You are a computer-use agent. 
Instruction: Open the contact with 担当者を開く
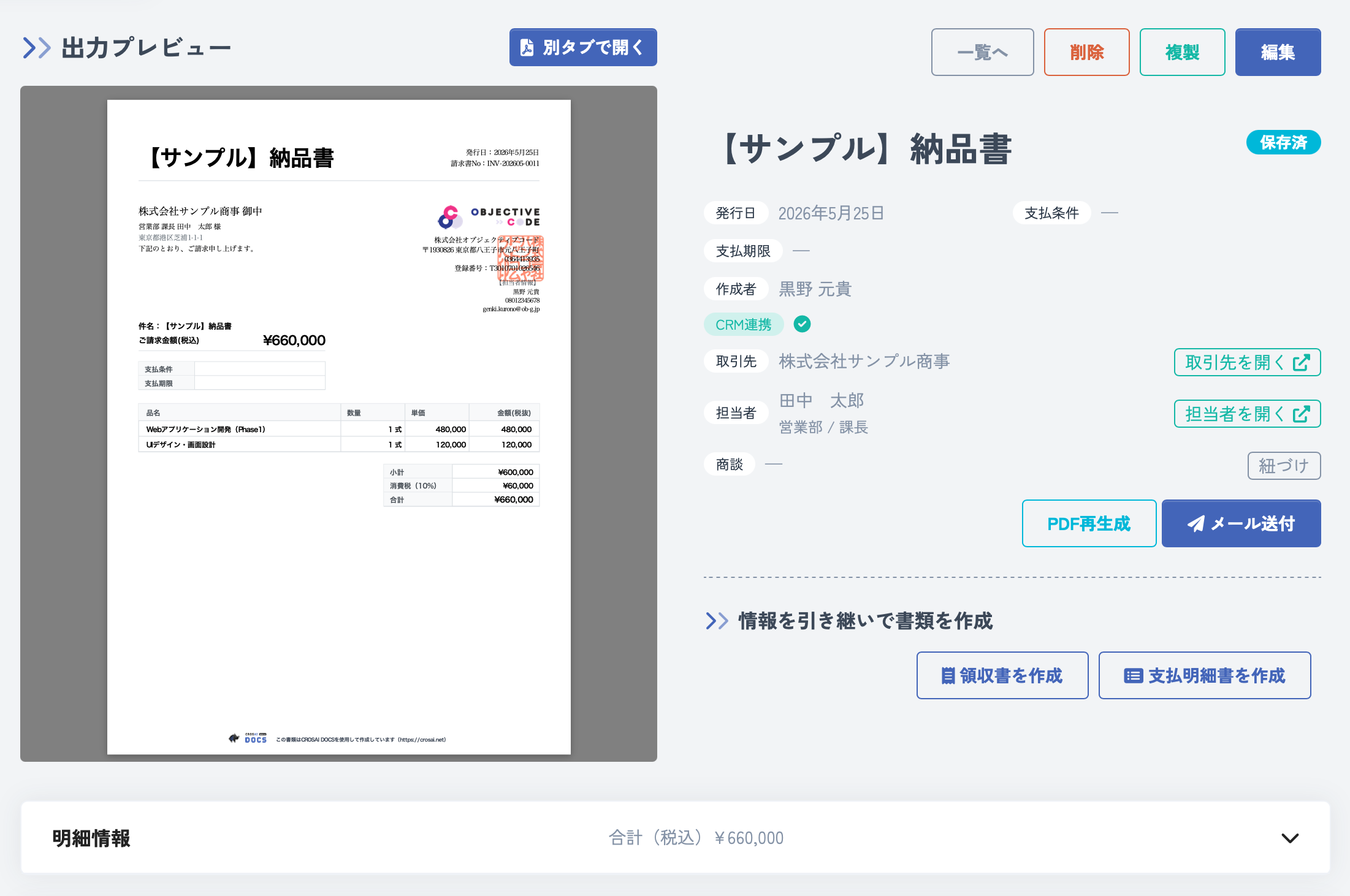coord(1247,414)
